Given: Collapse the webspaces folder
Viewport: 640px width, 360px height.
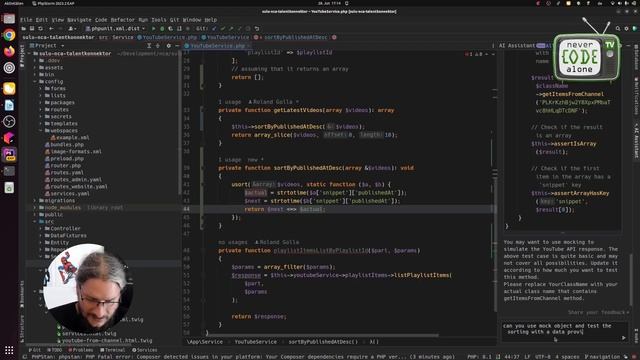Looking at the screenshot, I should [x=41, y=131].
